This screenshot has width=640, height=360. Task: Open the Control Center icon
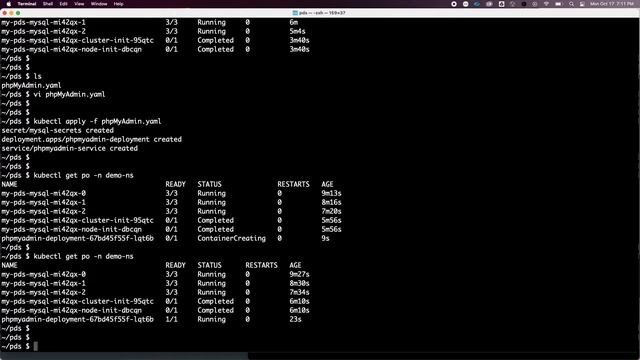pos(582,4)
